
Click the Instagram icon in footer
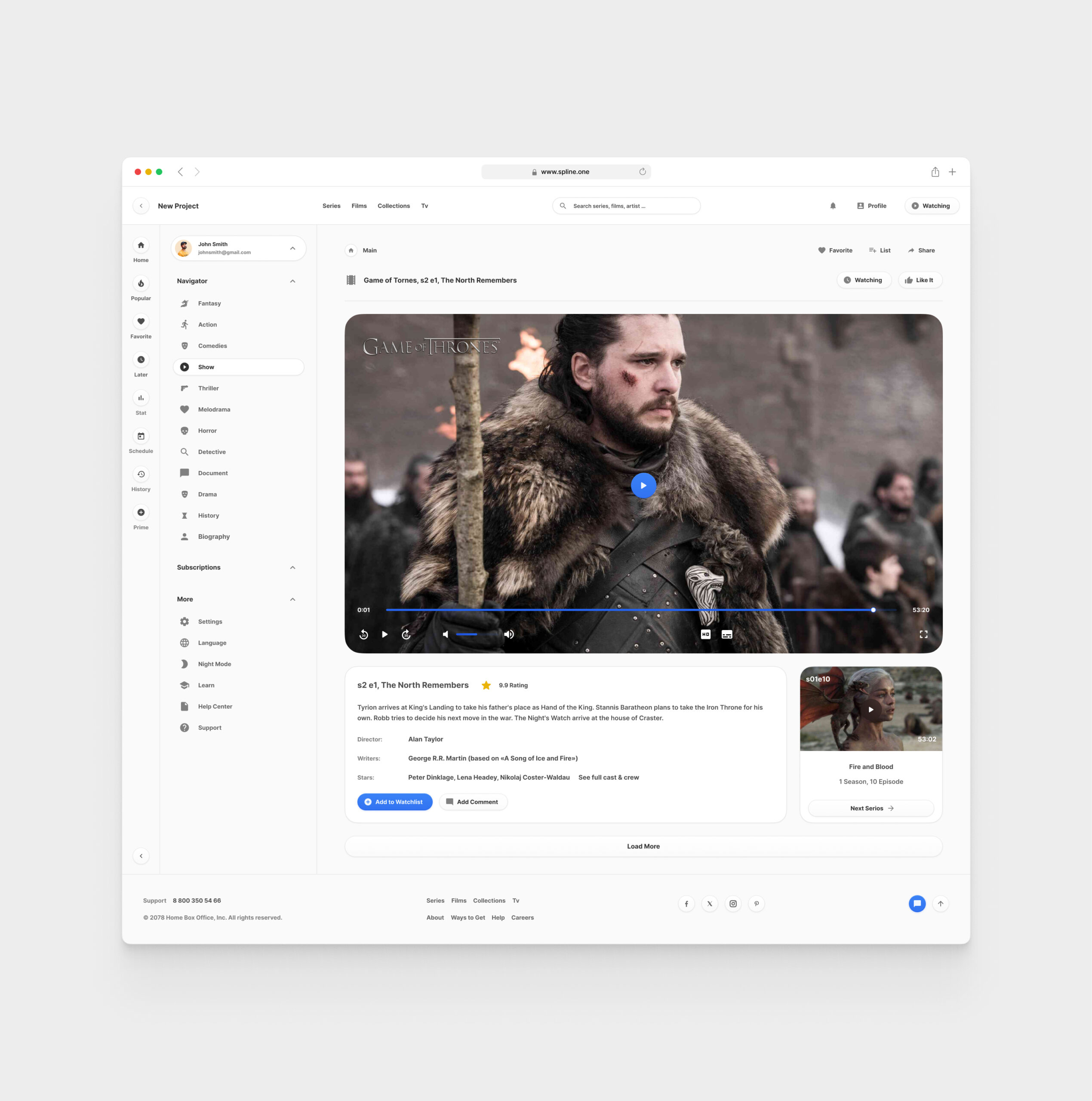pos(733,903)
